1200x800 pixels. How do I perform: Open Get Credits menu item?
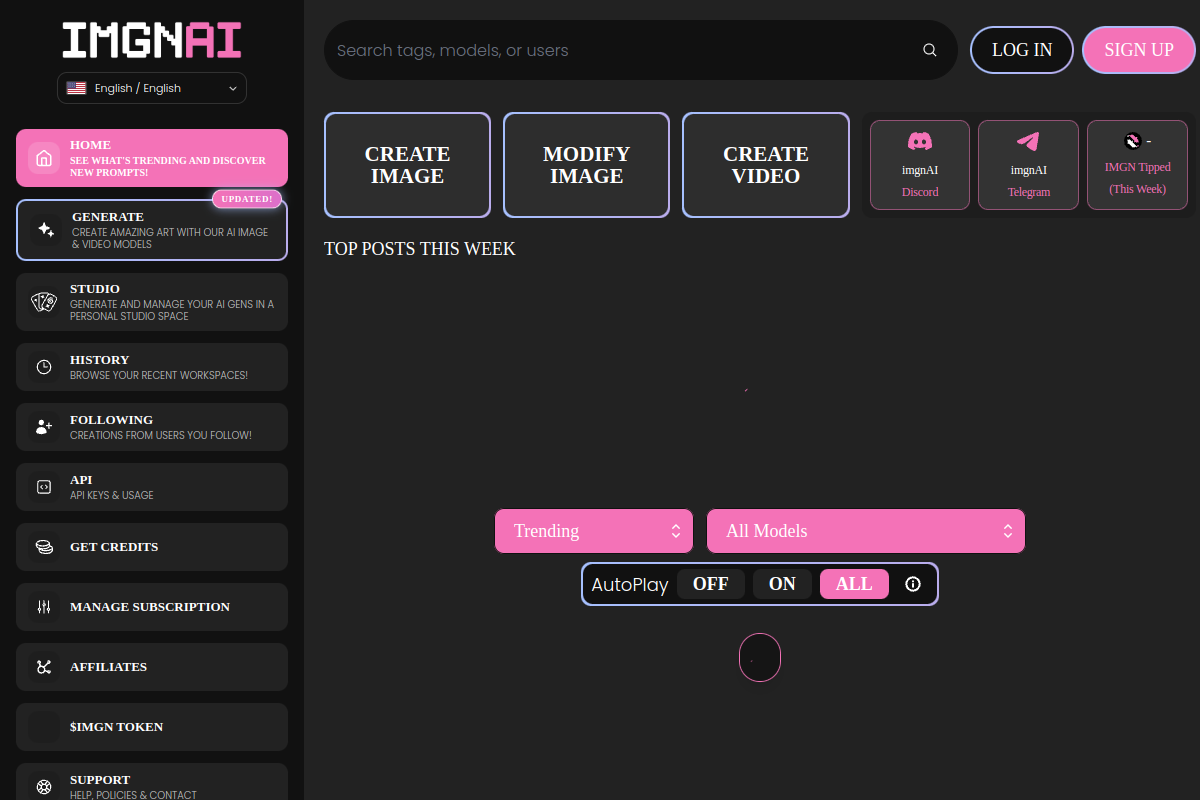(x=152, y=547)
